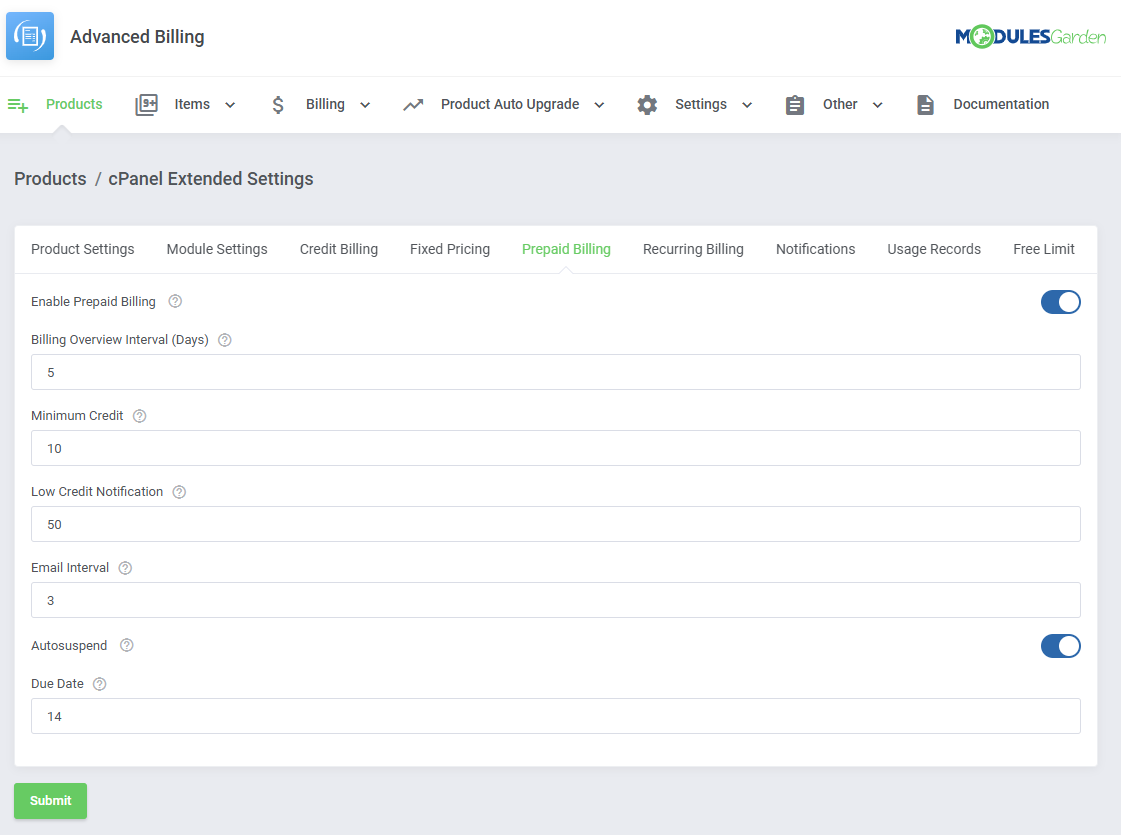This screenshot has height=835, width=1121.
Task: Click the Product Auto Upgrade trend icon
Action: (413, 105)
